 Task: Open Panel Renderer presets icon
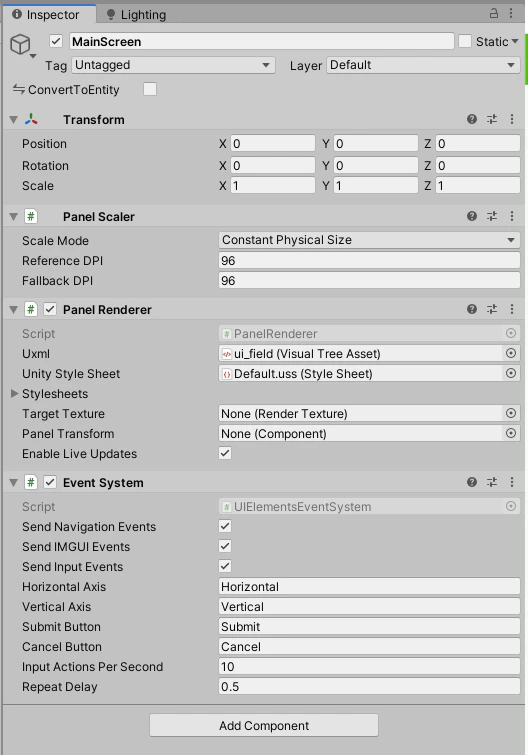[492, 309]
